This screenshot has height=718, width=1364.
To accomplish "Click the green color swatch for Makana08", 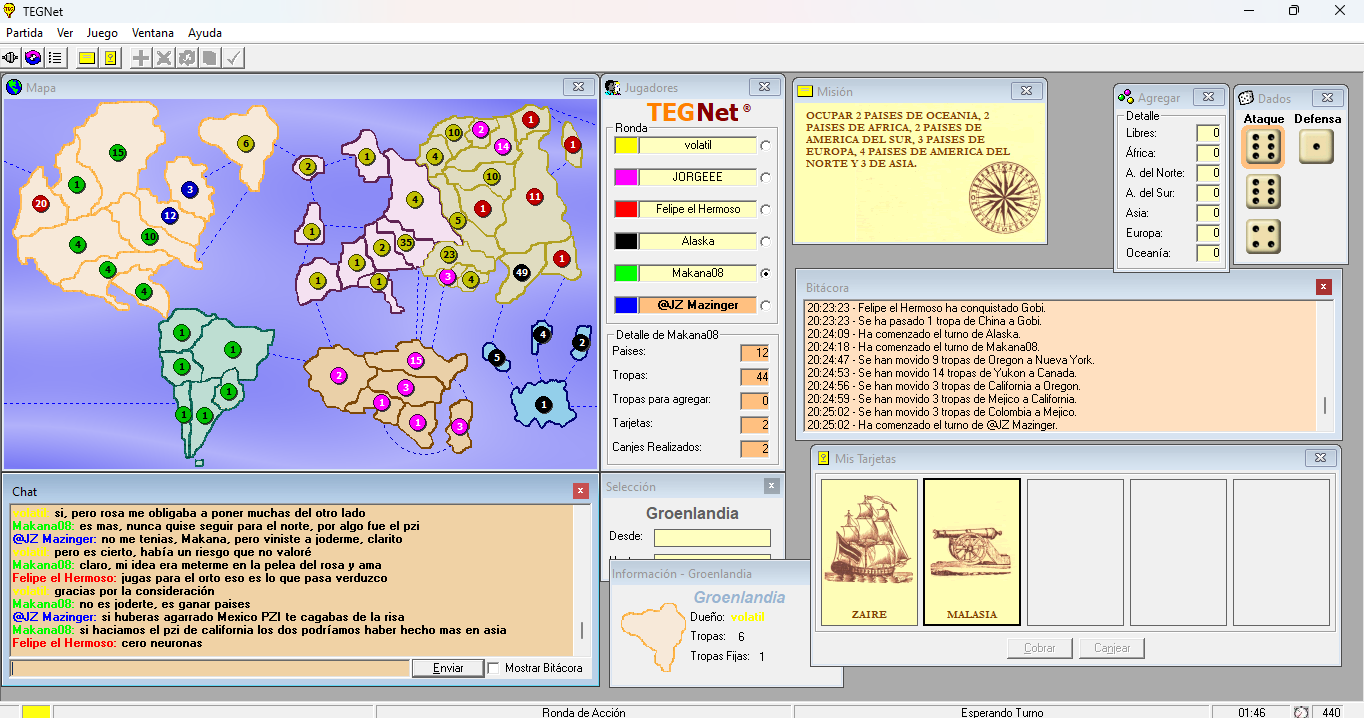I will coord(626,273).
